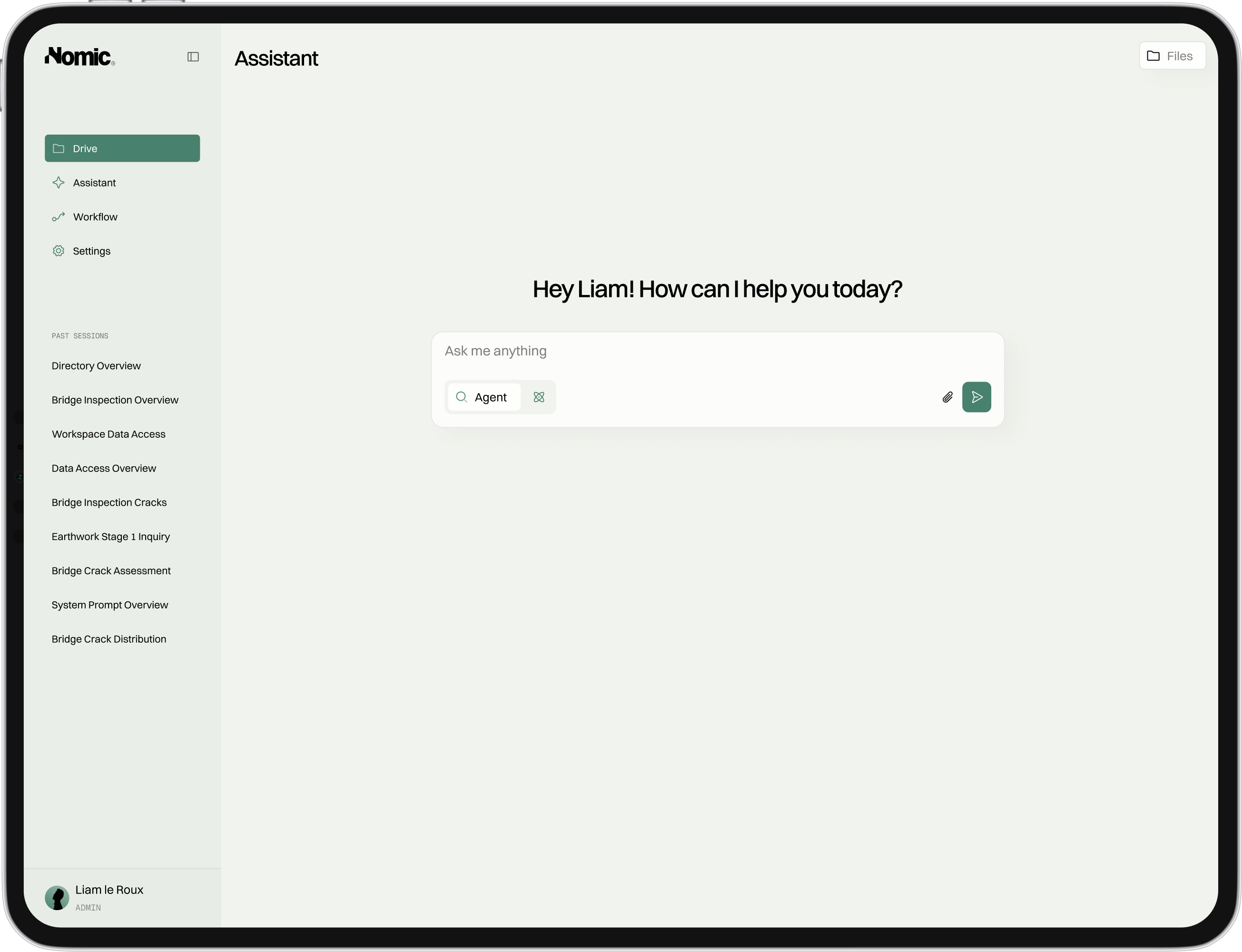Click the paperclip attach icon
Image resolution: width=1242 pixels, height=952 pixels.
click(x=947, y=397)
